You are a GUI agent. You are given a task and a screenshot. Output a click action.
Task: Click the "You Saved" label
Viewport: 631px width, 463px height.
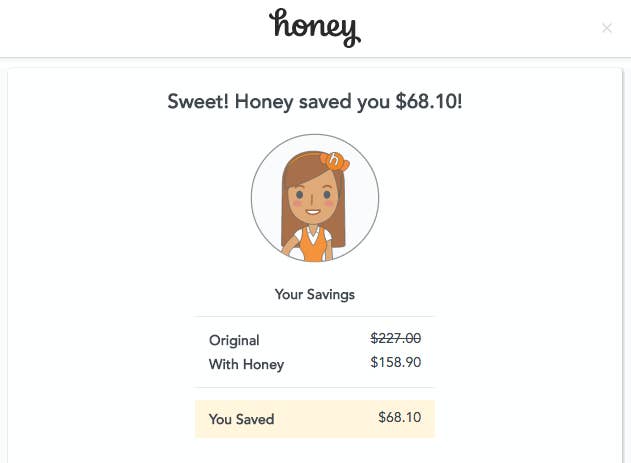coord(241,419)
